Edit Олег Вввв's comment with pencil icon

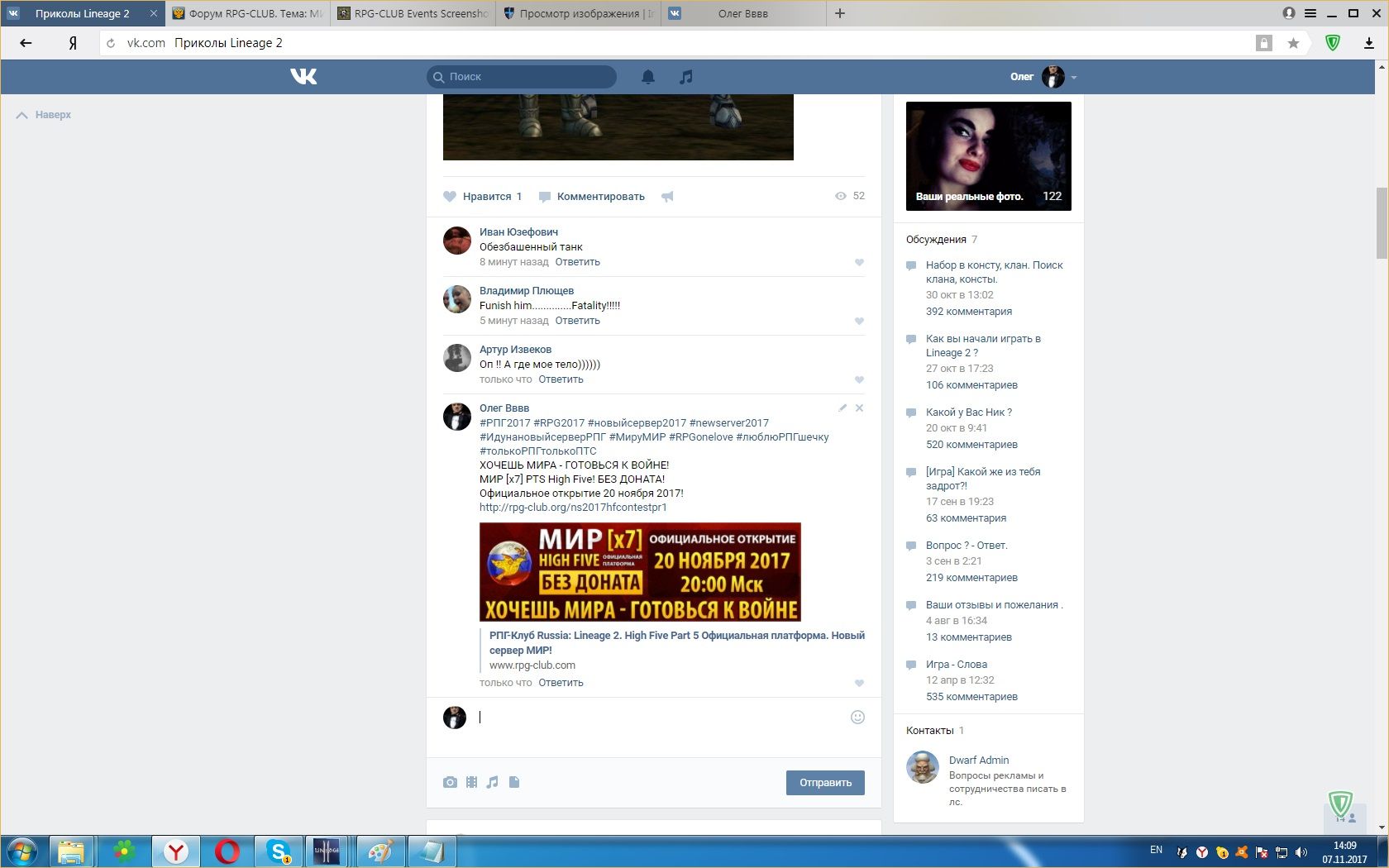coord(842,408)
